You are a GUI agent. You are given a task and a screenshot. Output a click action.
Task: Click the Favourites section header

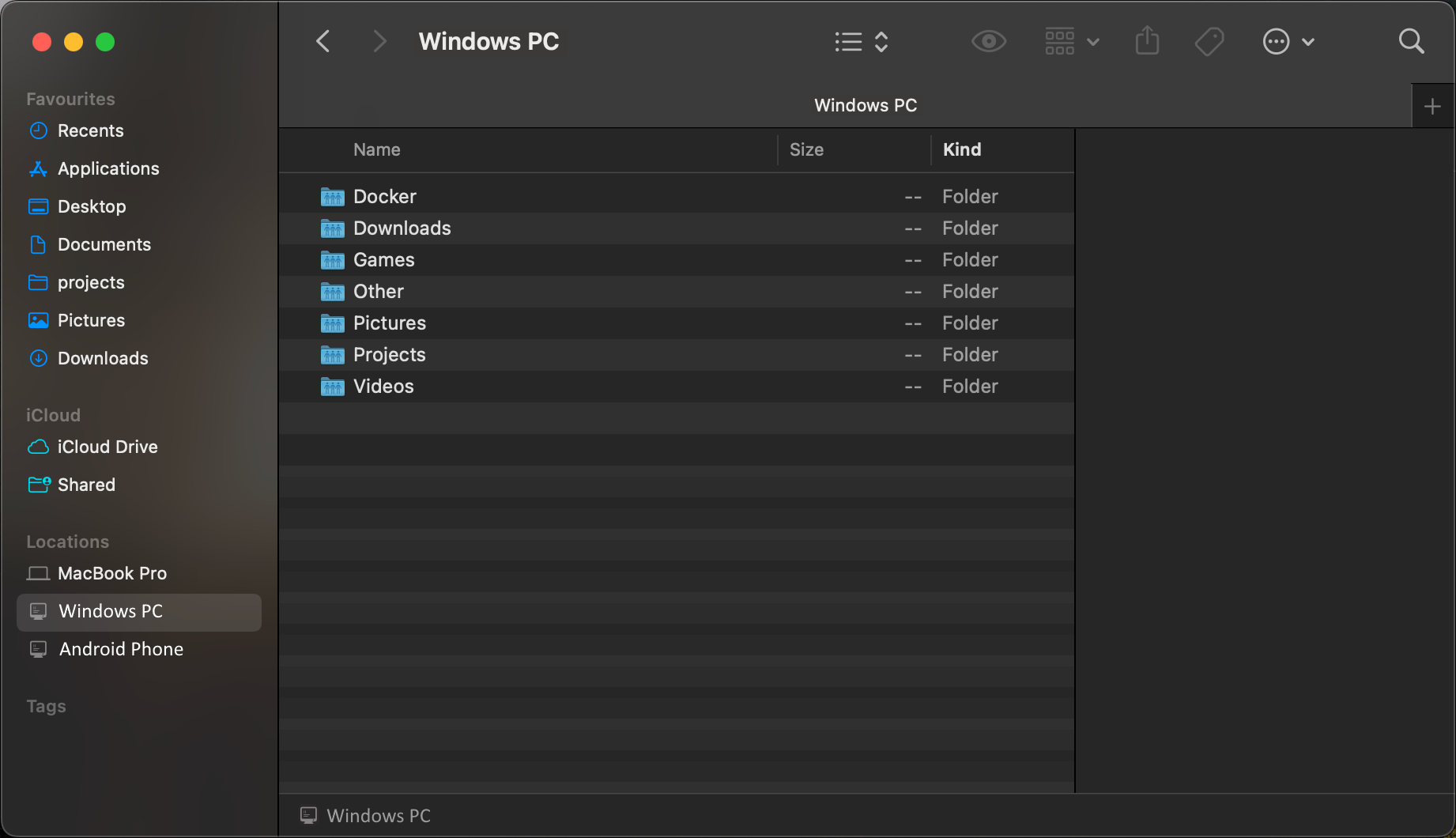pos(70,99)
